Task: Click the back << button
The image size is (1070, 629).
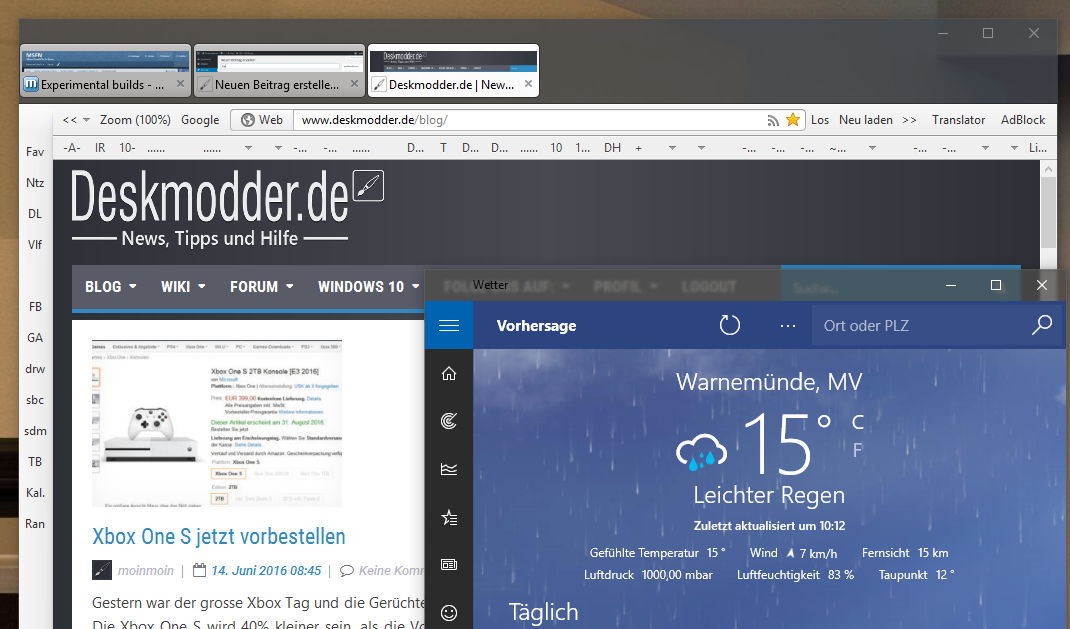Action: click(70, 120)
